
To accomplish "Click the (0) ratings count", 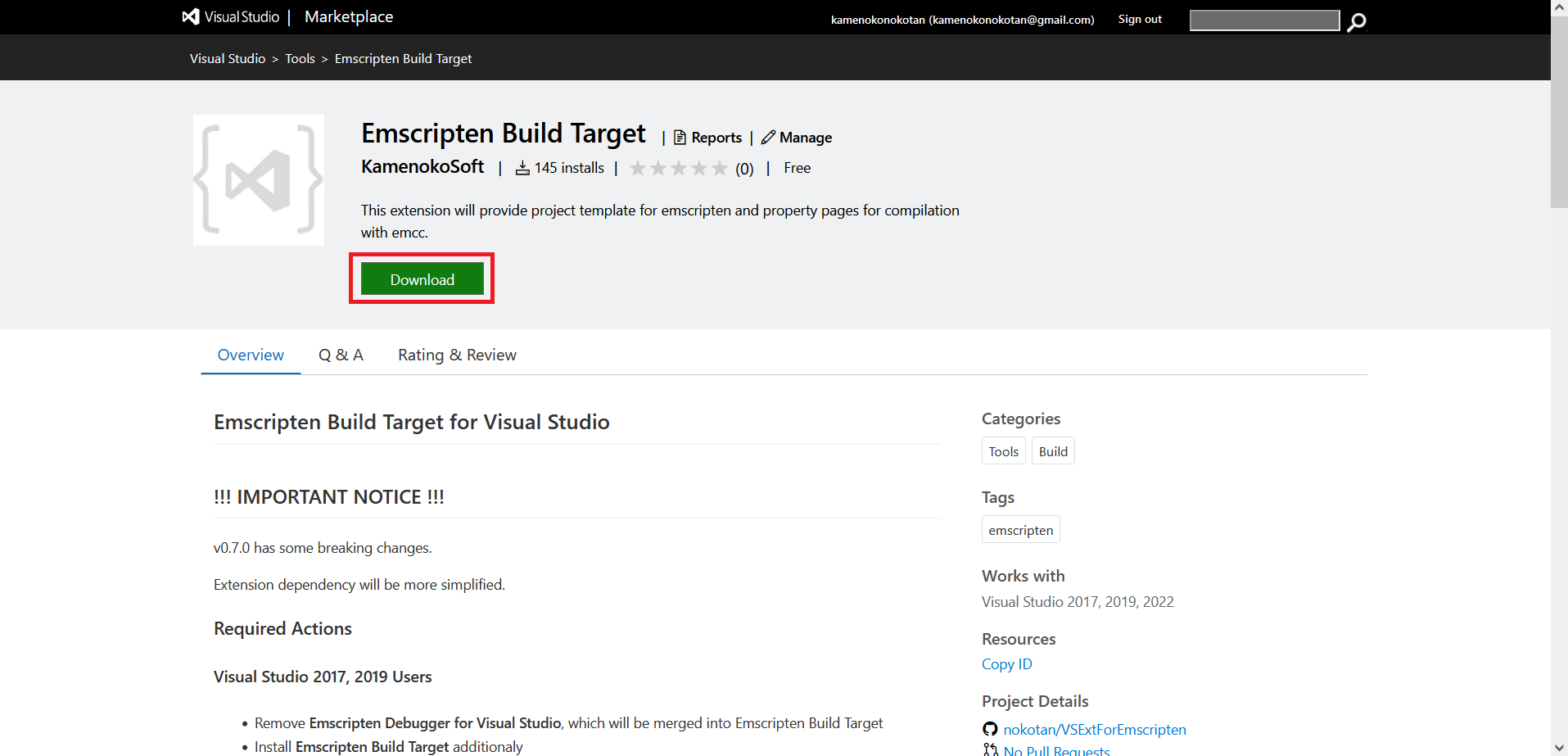I will (x=744, y=169).
